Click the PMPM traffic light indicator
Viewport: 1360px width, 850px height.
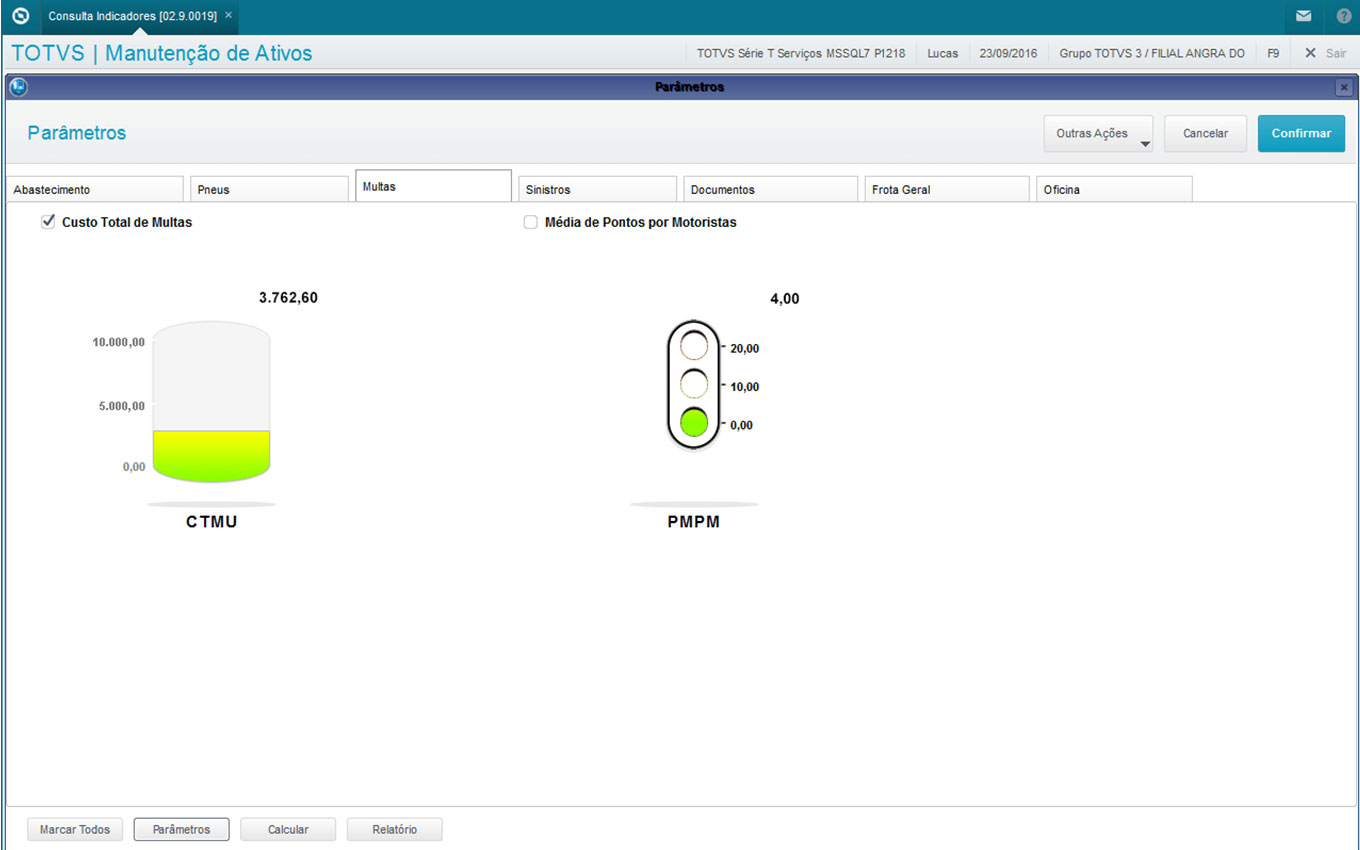(693, 385)
